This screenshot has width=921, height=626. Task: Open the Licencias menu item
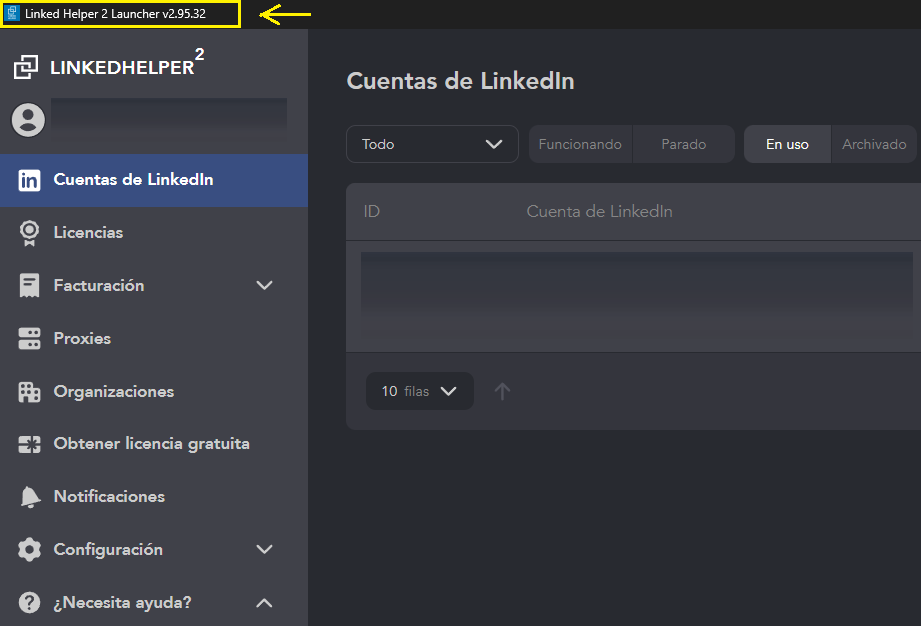[x=88, y=233]
